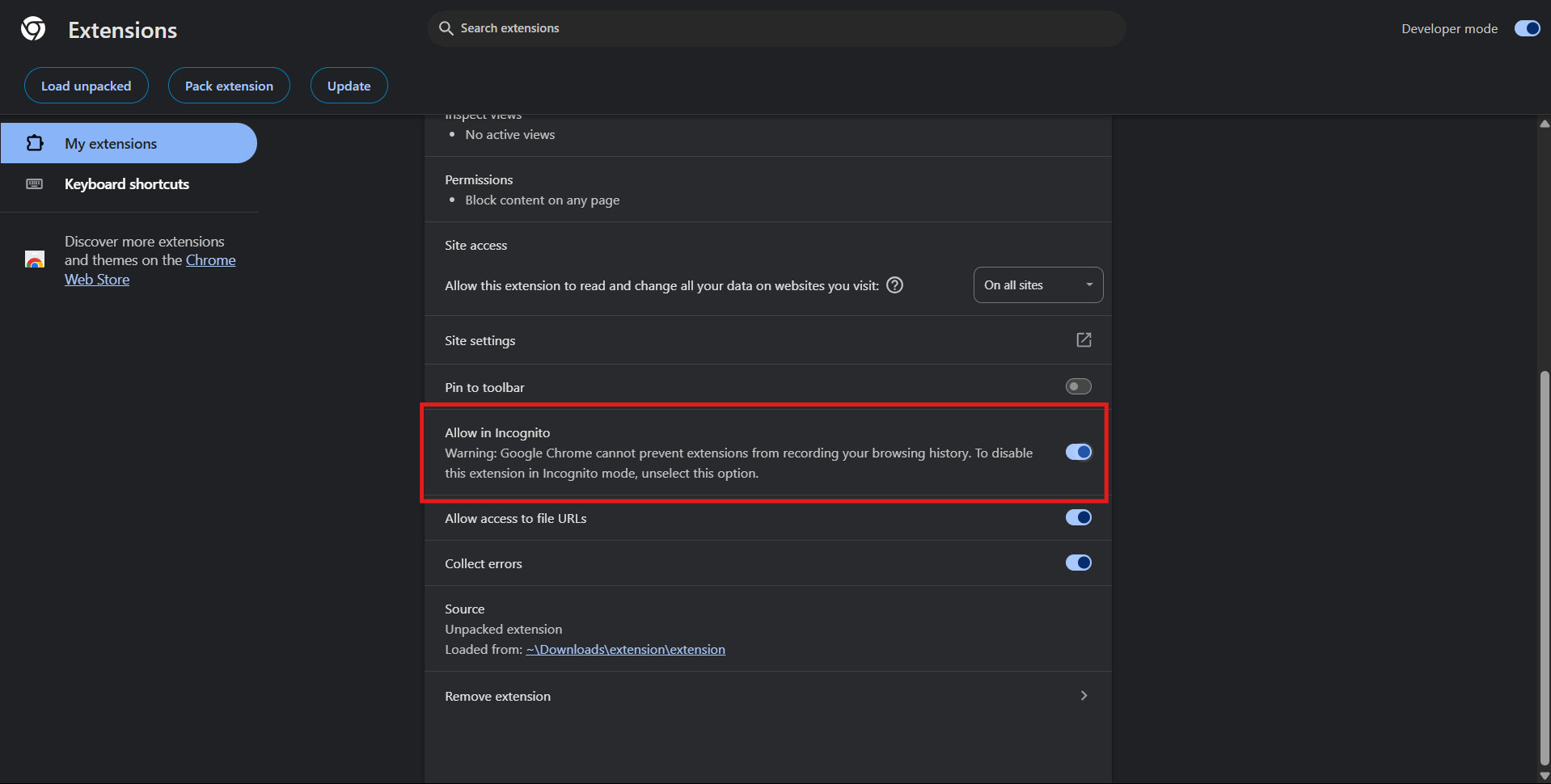
Task: Click the Keyboard shortcuts keyboard icon
Action: click(35, 184)
